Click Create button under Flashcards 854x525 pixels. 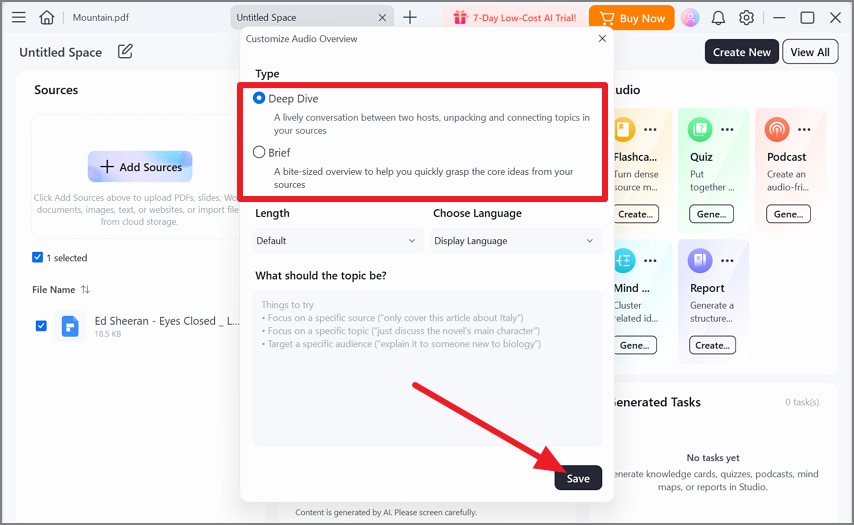[636, 214]
